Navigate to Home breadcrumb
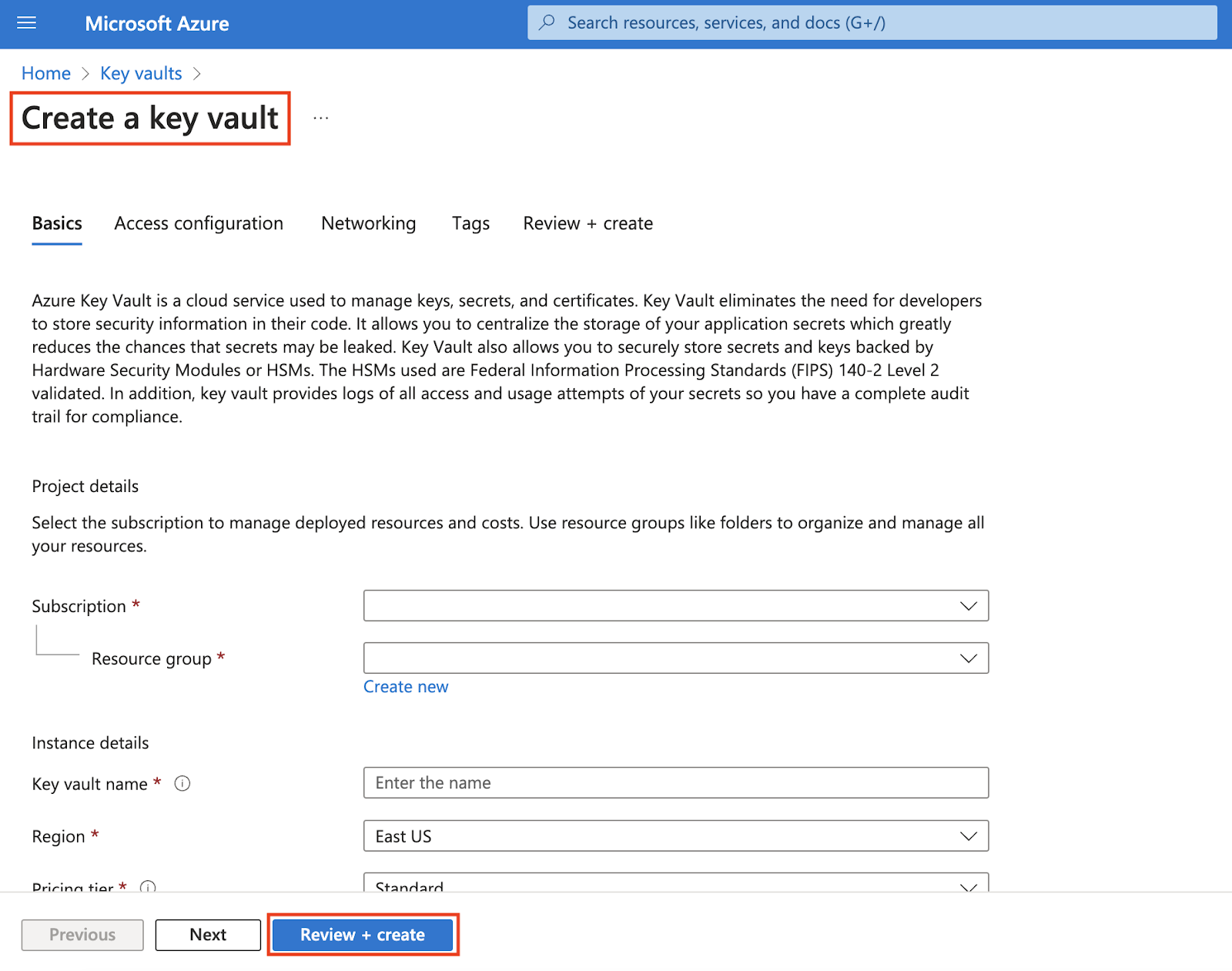Viewport: 1232px width, 971px height. (x=46, y=73)
